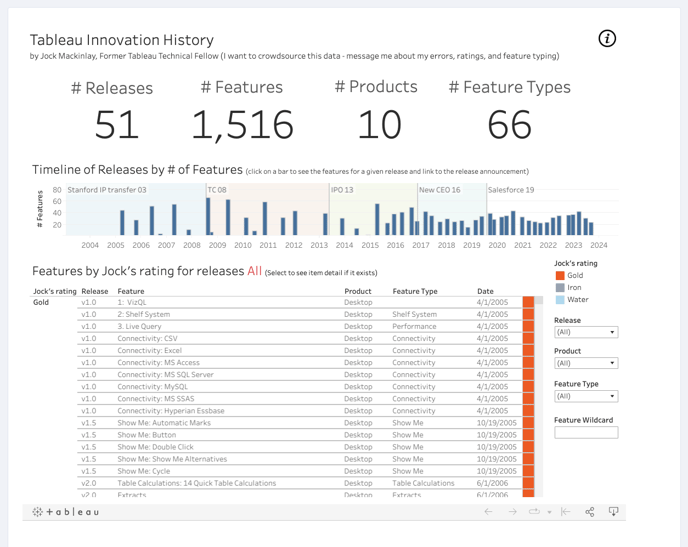Select the Iron color legend swatch
688x547 pixels.
click(x=560, y=287)
